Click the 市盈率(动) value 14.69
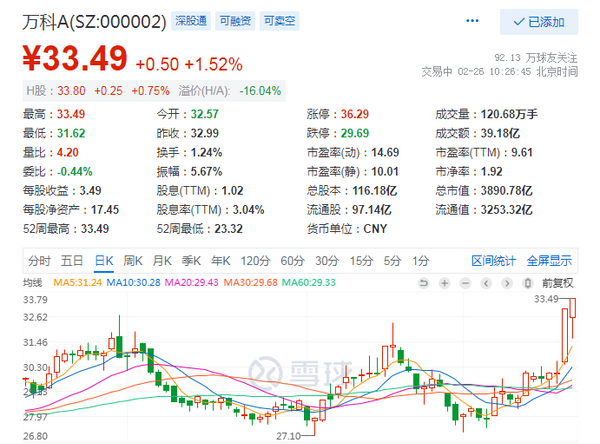This screenshot has height=444, width=600. [x=385, y=152]
